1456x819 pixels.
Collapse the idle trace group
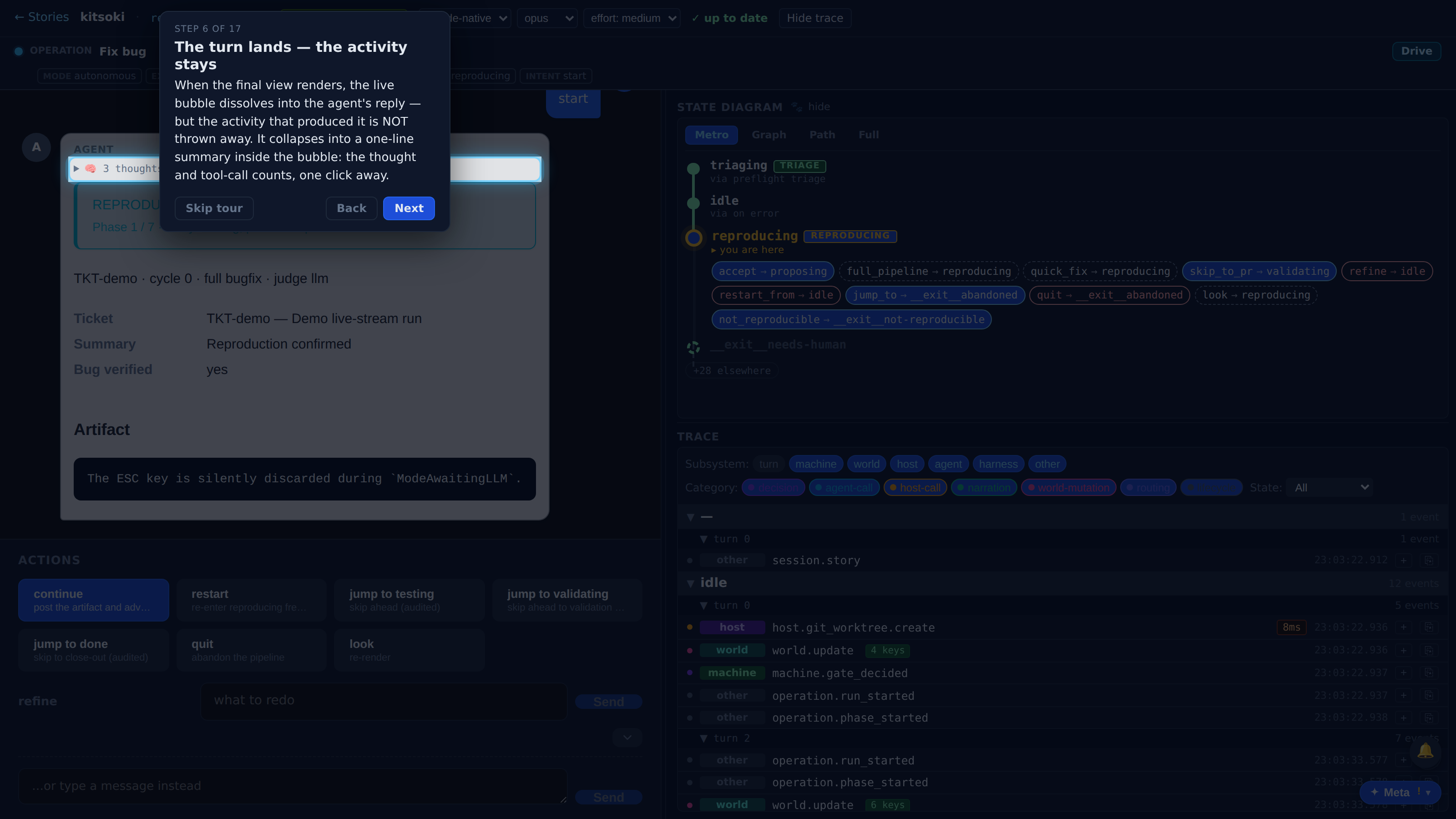point(690,583)
